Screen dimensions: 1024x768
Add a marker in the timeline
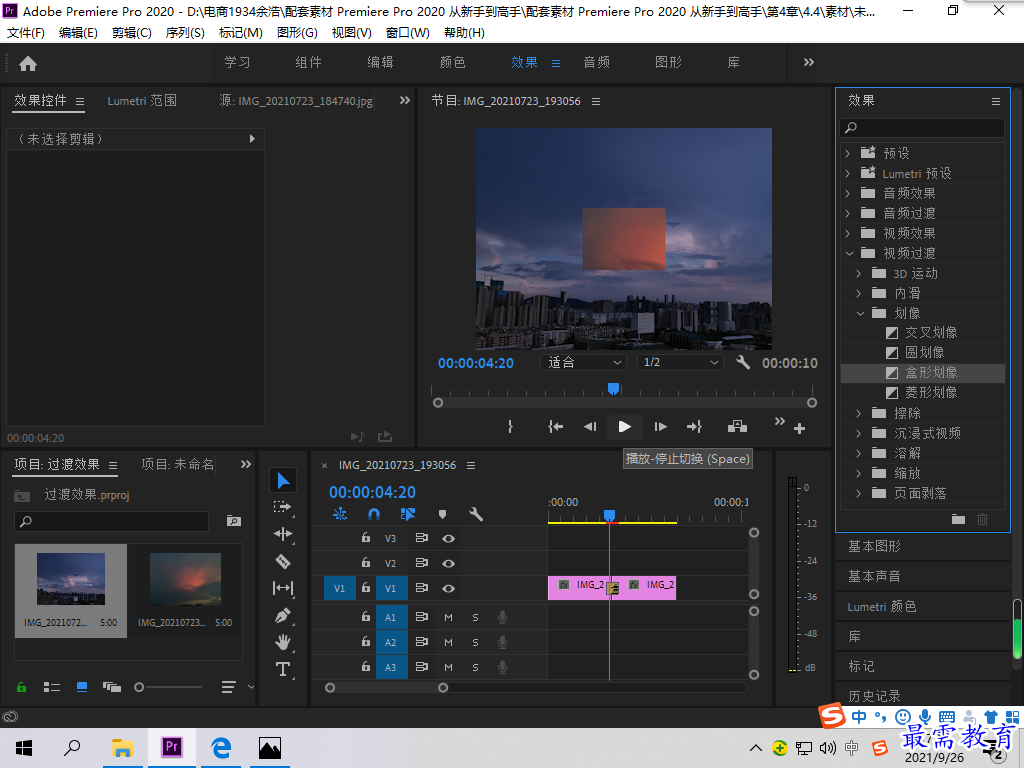coord(442,514)
